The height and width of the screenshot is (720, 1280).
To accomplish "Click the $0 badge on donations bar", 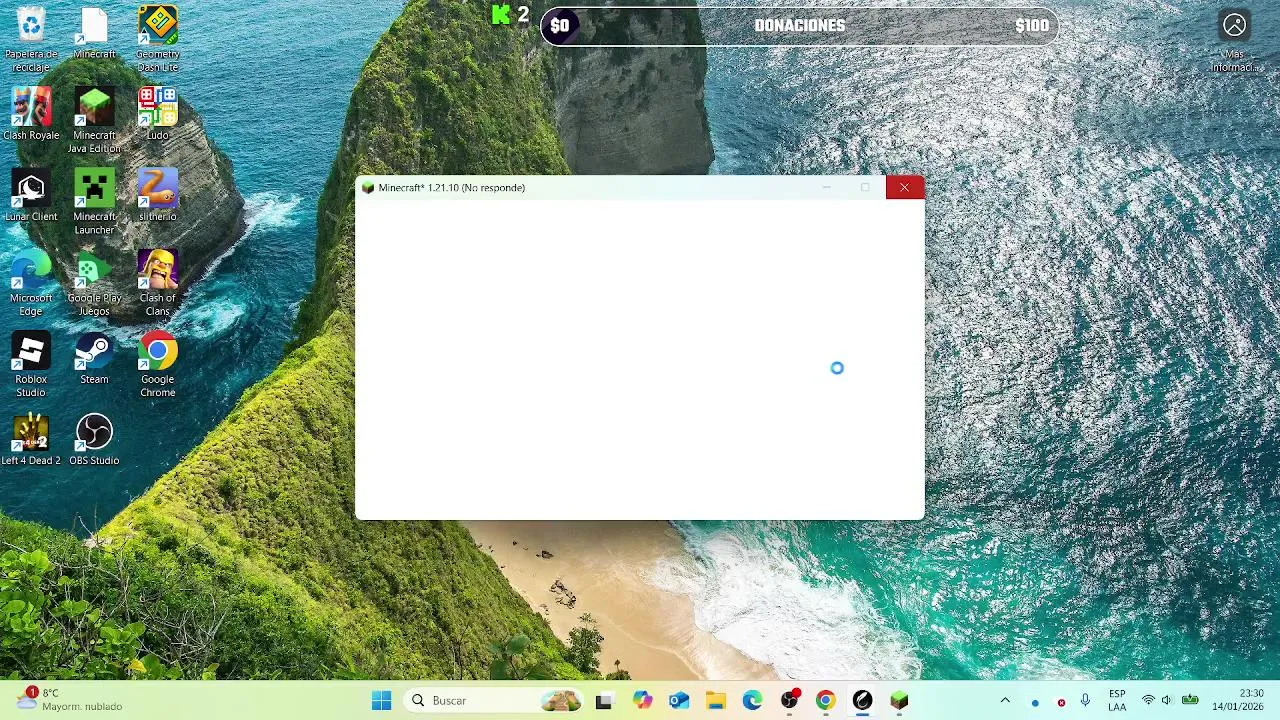I will [x=560, y=26].
